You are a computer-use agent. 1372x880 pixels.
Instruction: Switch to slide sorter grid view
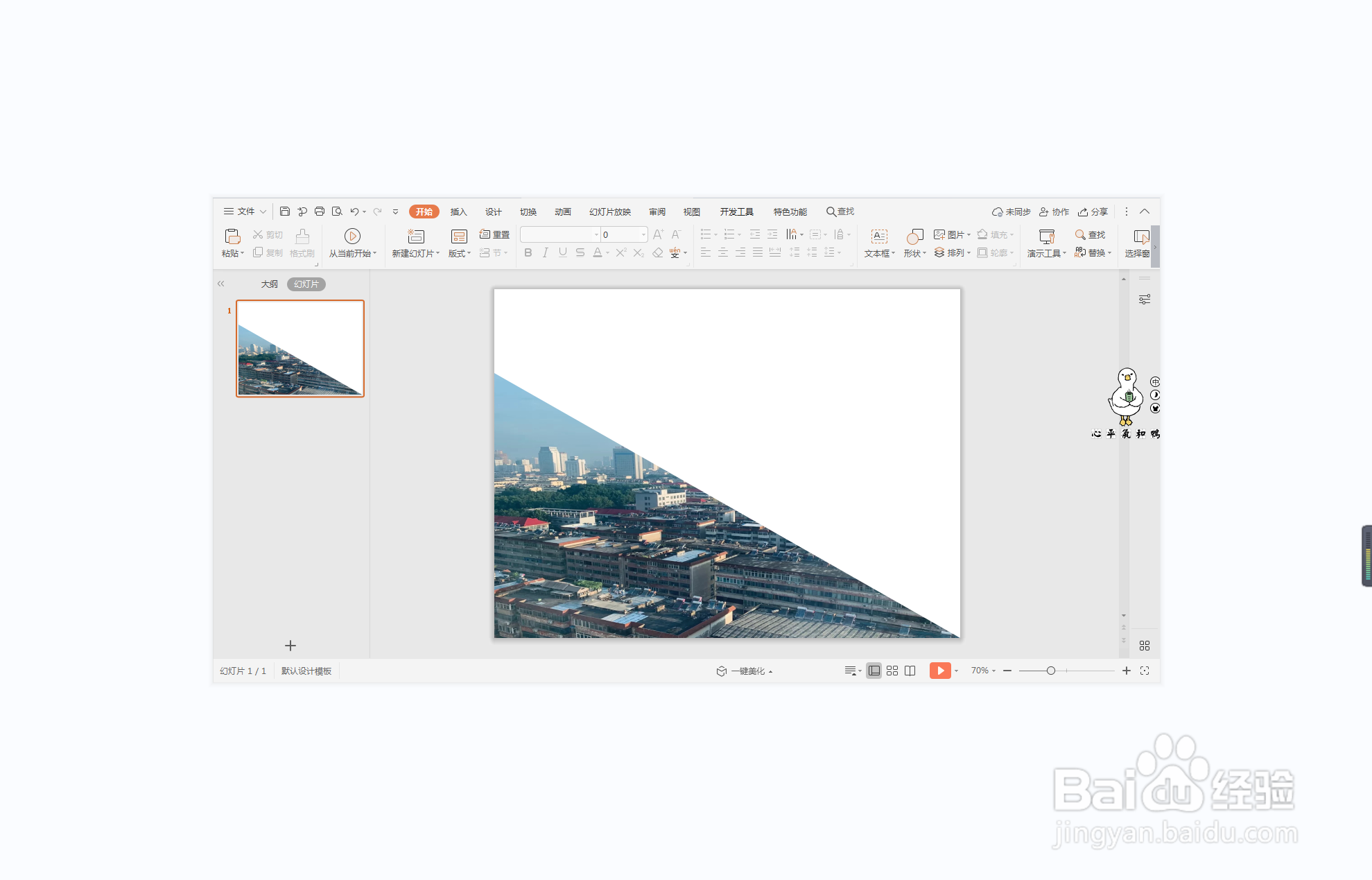[x=892, y=671]
